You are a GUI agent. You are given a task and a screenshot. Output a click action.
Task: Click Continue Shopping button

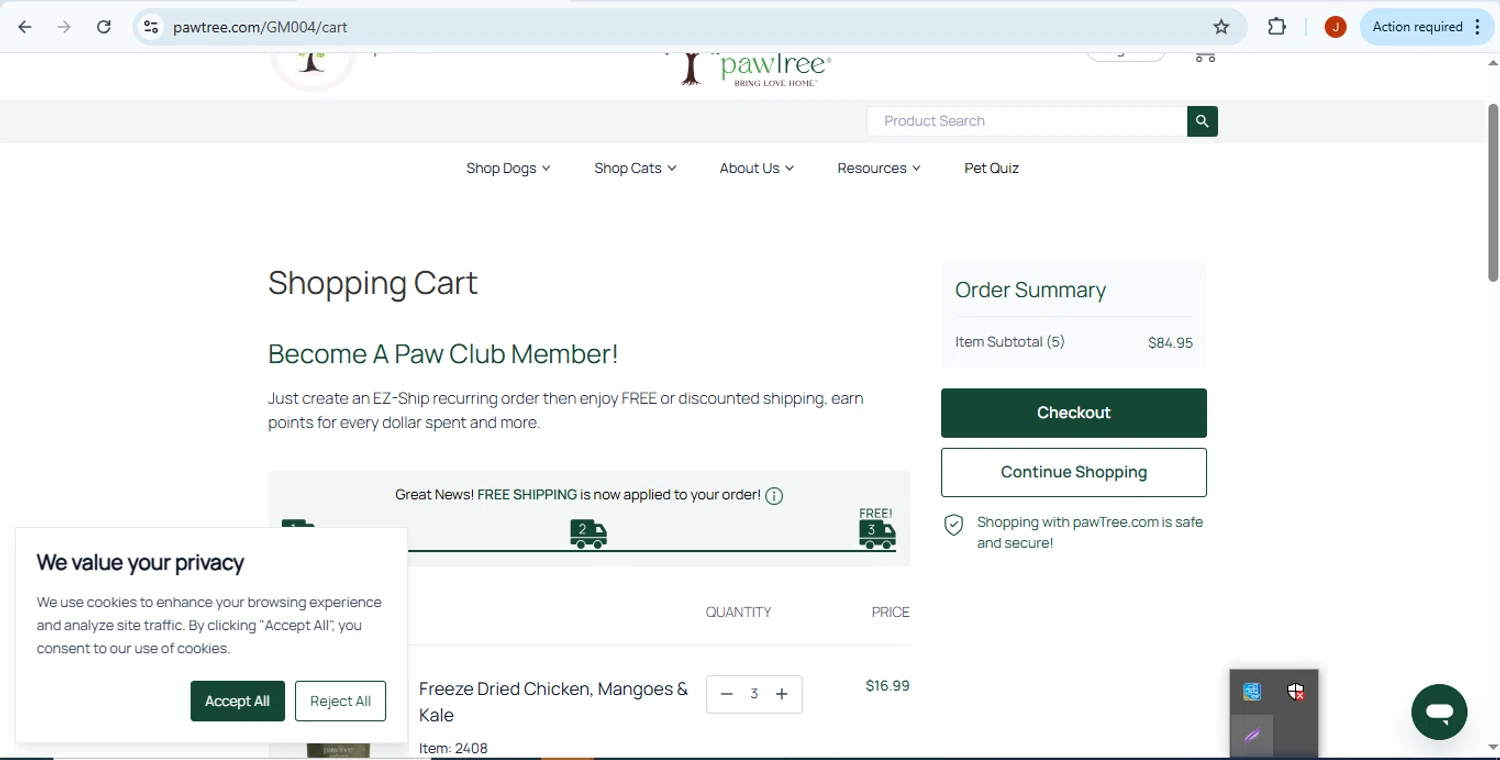(x=1074, y=472)
